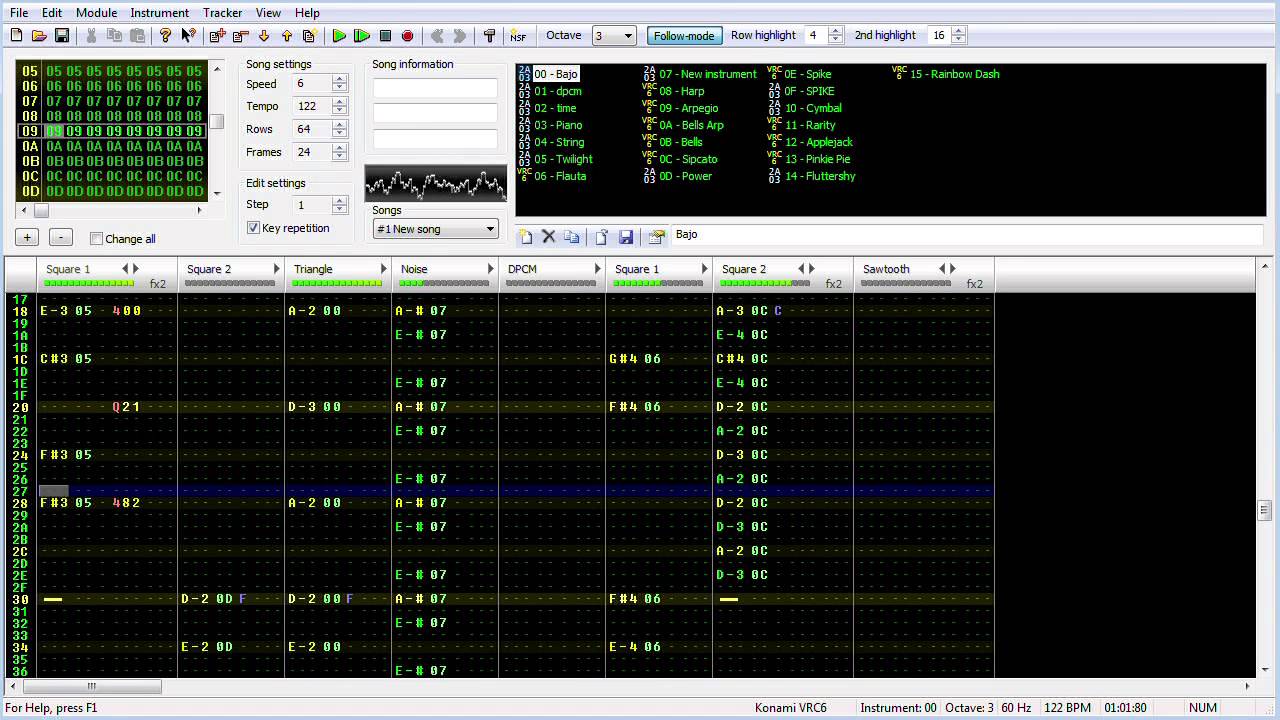Click the instrument name field 'Bajo'
Screen dimensions: 1280x720
(x=967, y=234)
